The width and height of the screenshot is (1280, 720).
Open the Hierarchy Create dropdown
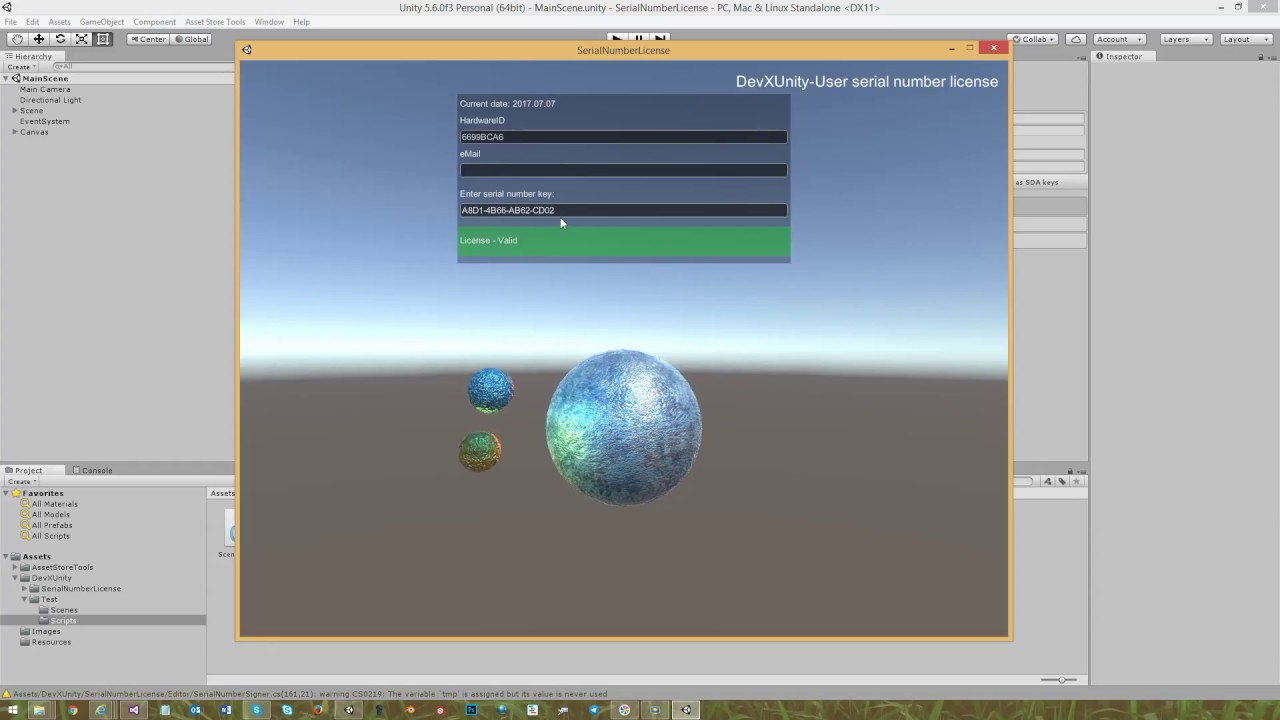[x=21, y=67]
